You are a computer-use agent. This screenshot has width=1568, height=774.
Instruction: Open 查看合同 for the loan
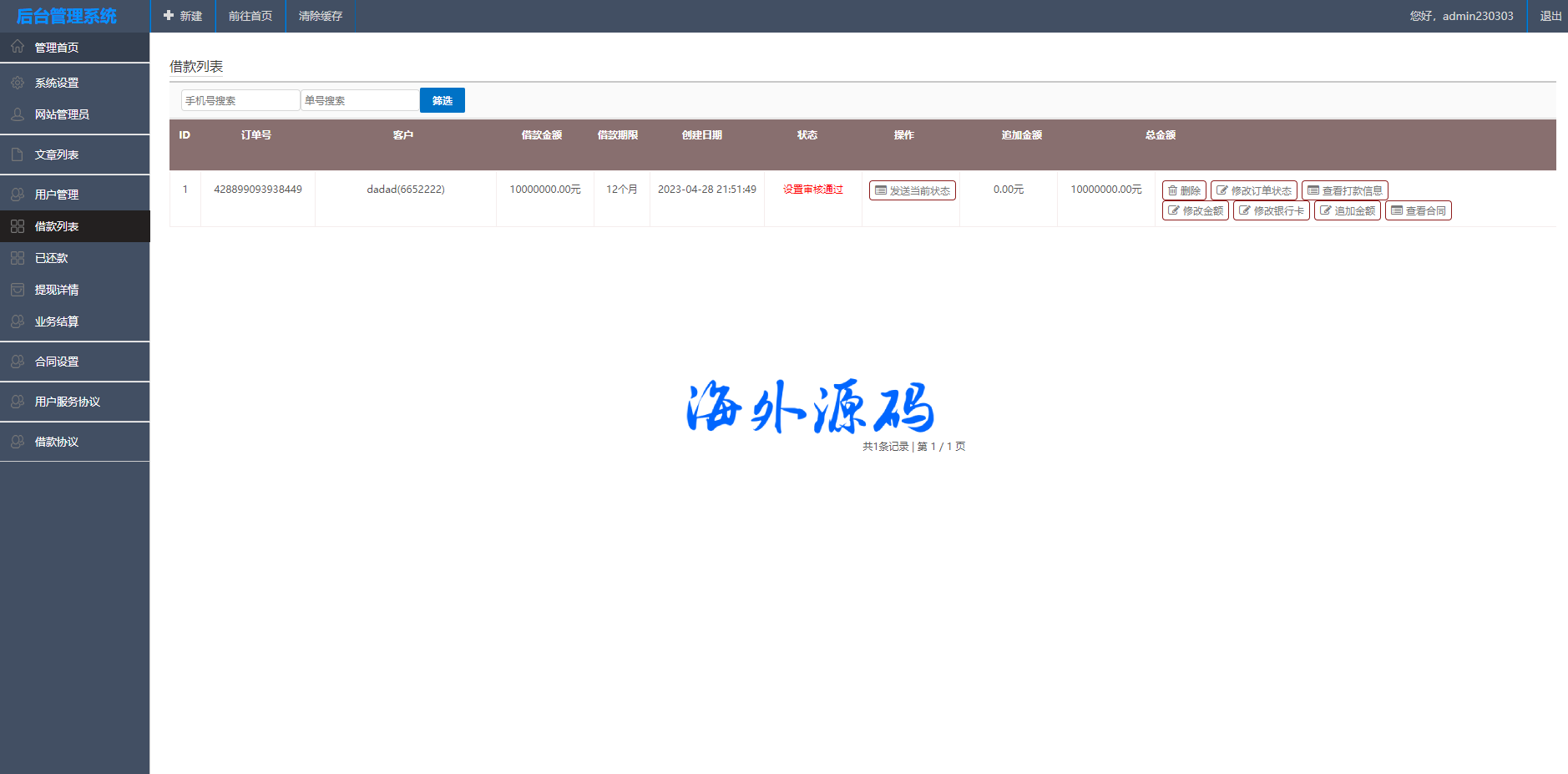[1418, 210]
